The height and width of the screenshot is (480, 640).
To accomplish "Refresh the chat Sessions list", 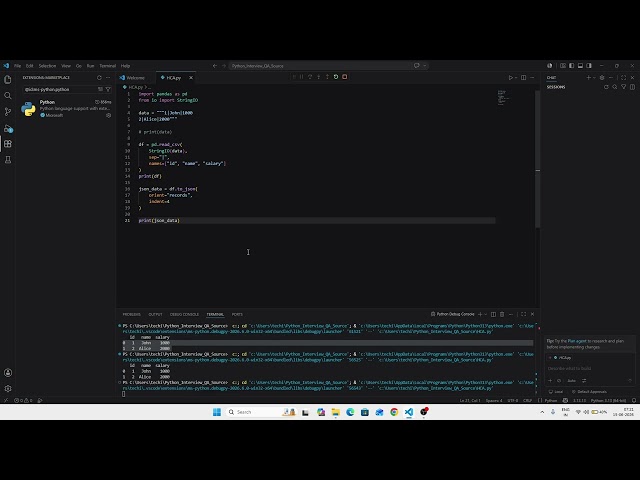I will tap(606, 87).
